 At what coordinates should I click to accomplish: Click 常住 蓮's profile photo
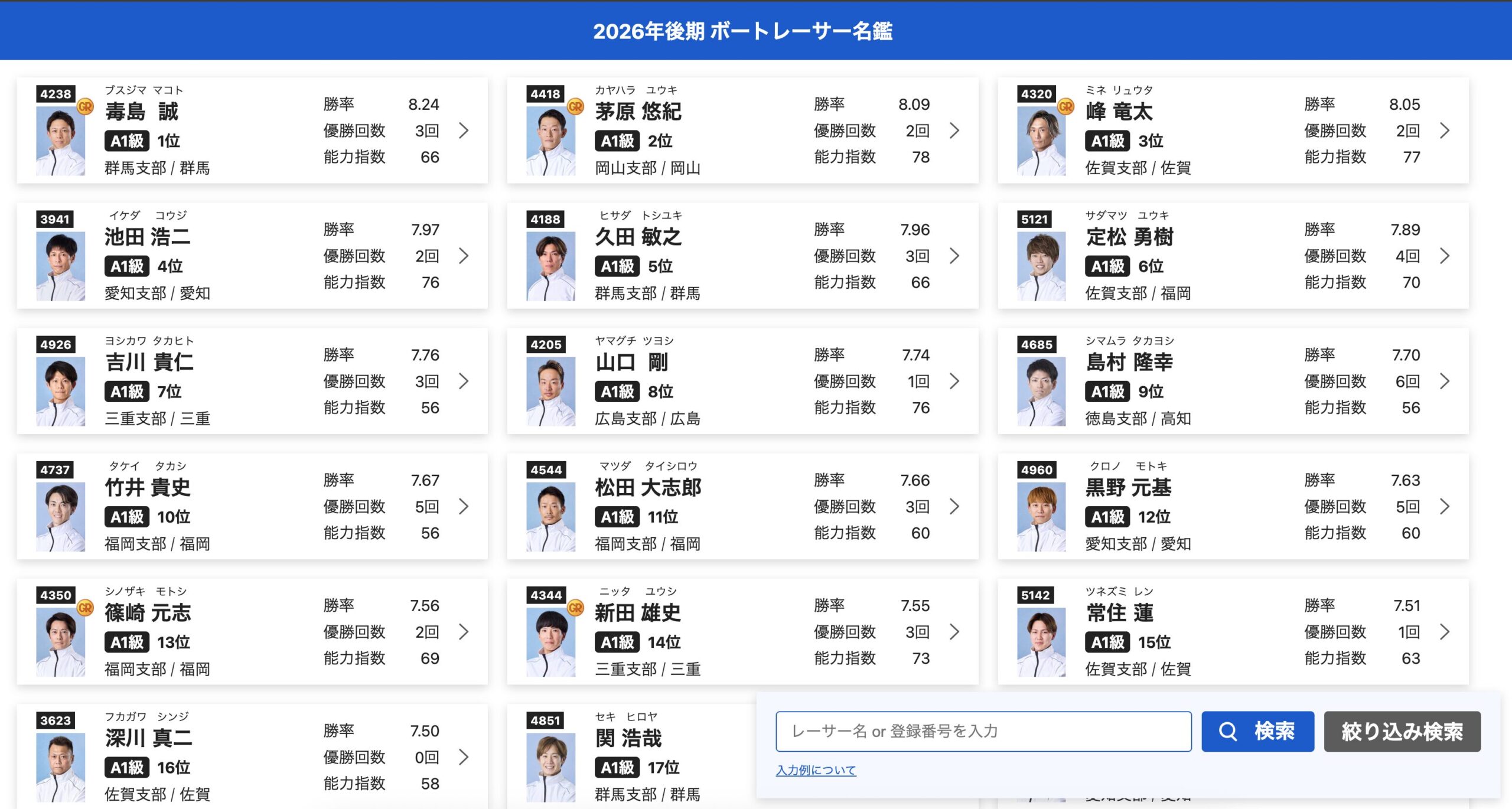coord(1041,642)
